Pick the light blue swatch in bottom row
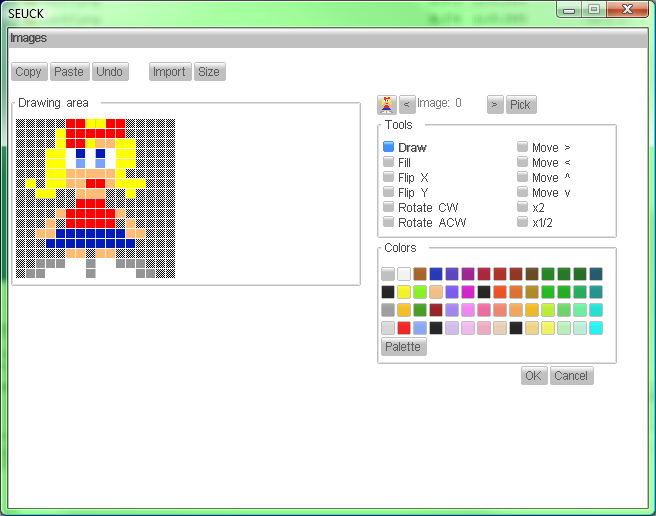The width and height of the screenshot is (656, 516). click(420, 328)
